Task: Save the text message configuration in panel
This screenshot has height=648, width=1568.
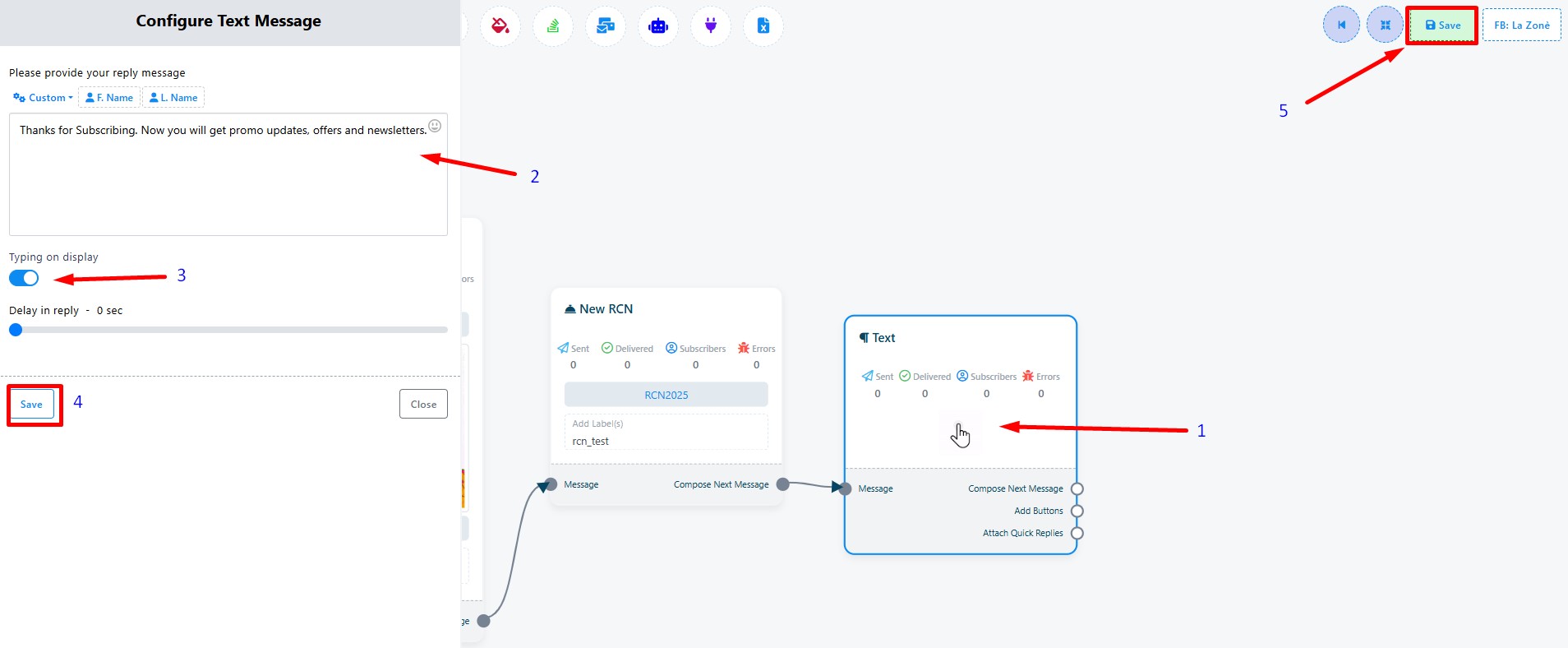Action: click(x=31, y=404)
